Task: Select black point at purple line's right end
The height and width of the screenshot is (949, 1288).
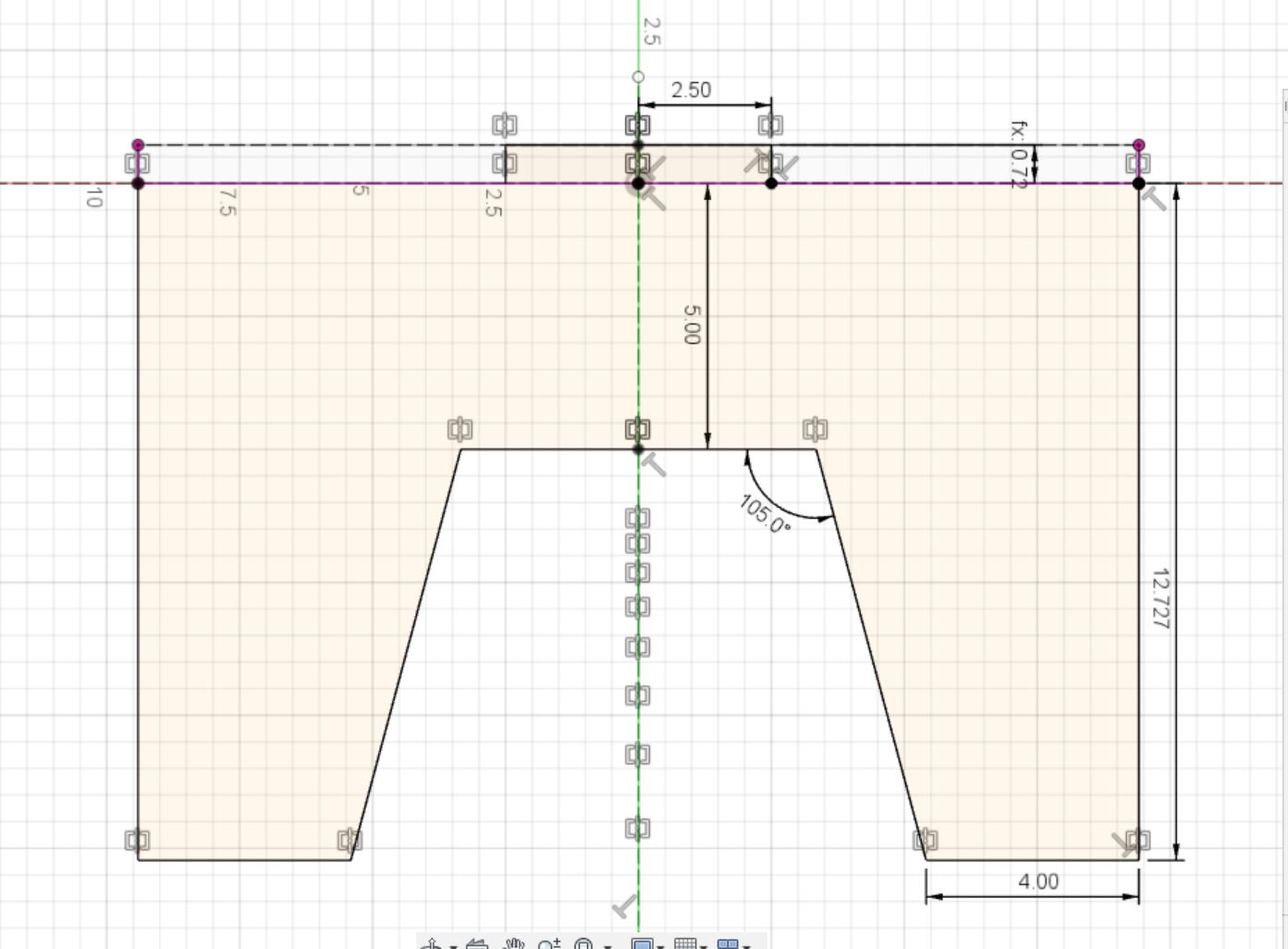Action: pos(1139,183)
